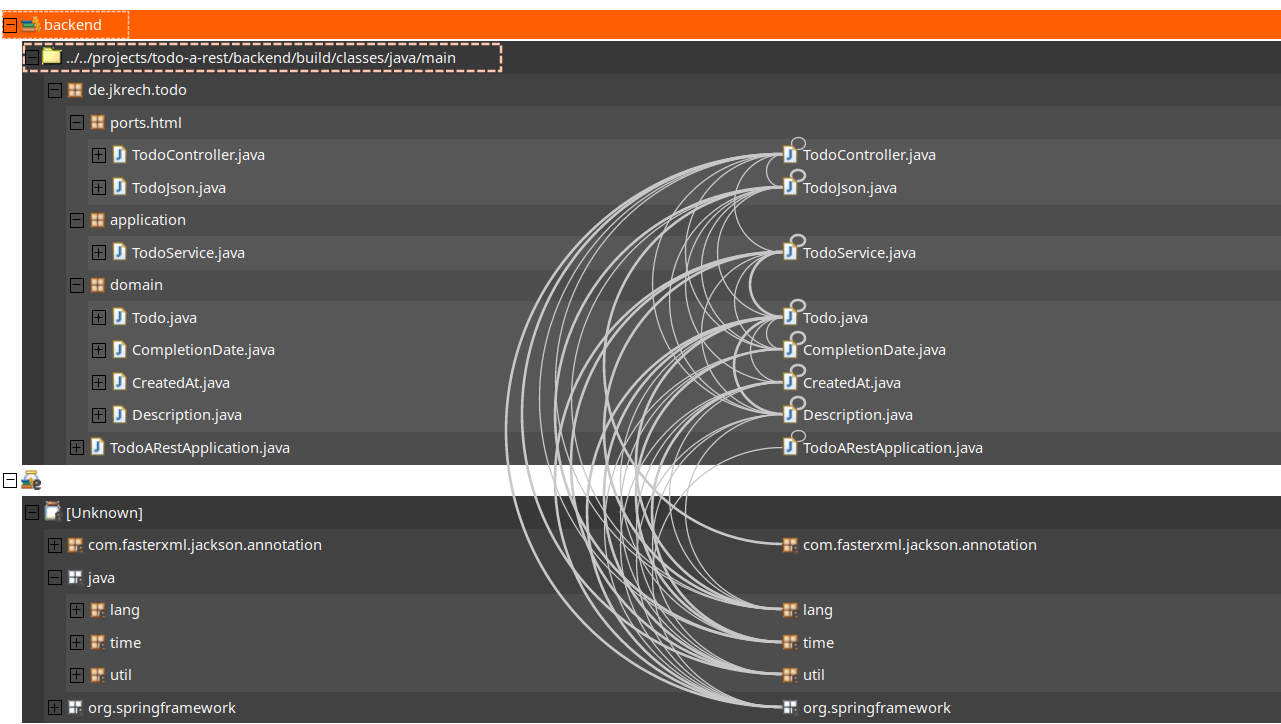The width and height of the screenshot is (1281, 724).
Task: Expand CompletionDate.java in left tree
Action: [x=98, y=350]
